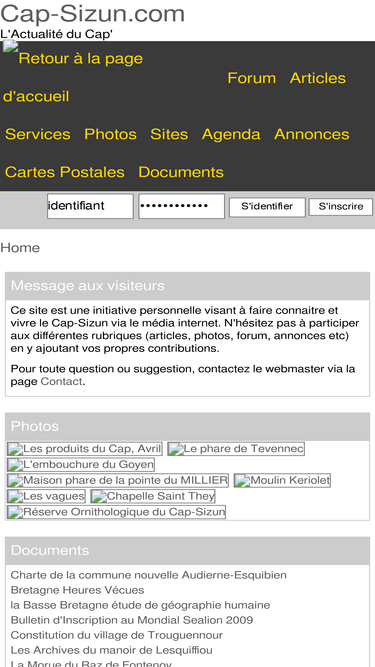Open Chapelle Saint They photo thumbnail
The width and height of the screenshot is (375, 667).
coord(153,496)
